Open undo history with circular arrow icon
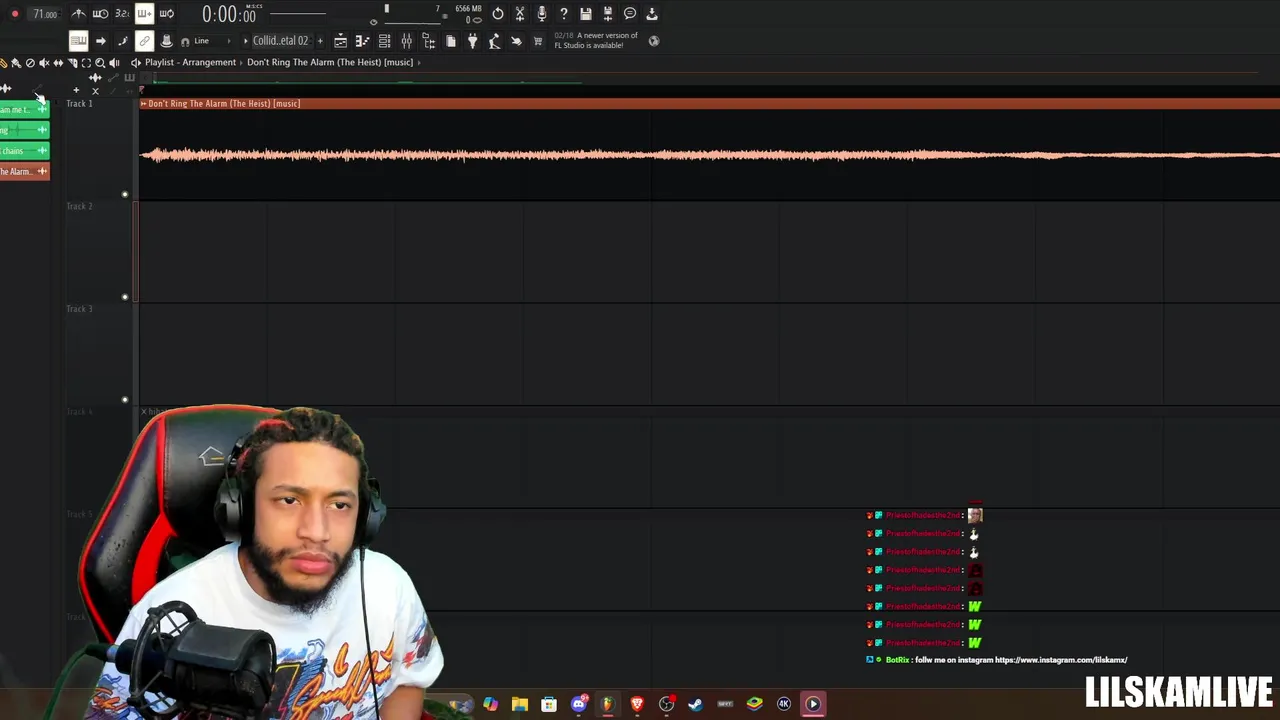Viewport: 1280px width, 720px height. 498,14
